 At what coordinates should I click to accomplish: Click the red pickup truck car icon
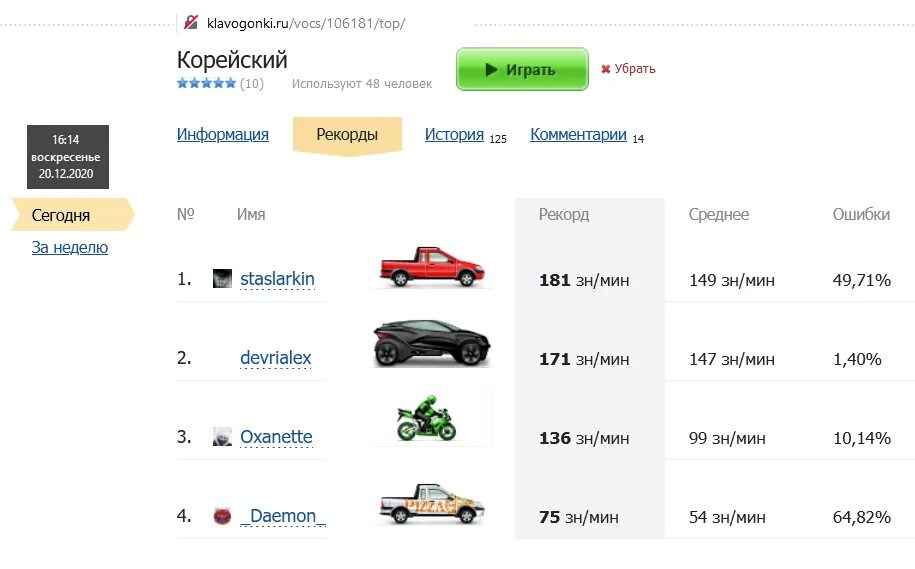click(x=432, y=267)
